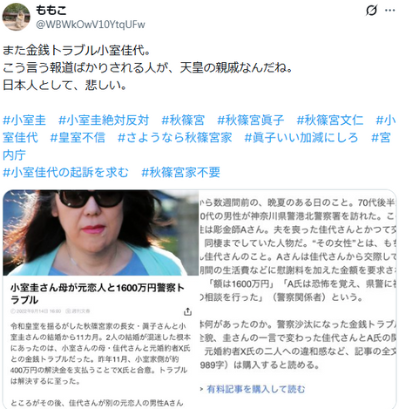Open hashtag #眞子いい加減にしろ
Image resolution: width=405 pixels, height=409 pixels.
pyautogui.click(x=301, y=137)
